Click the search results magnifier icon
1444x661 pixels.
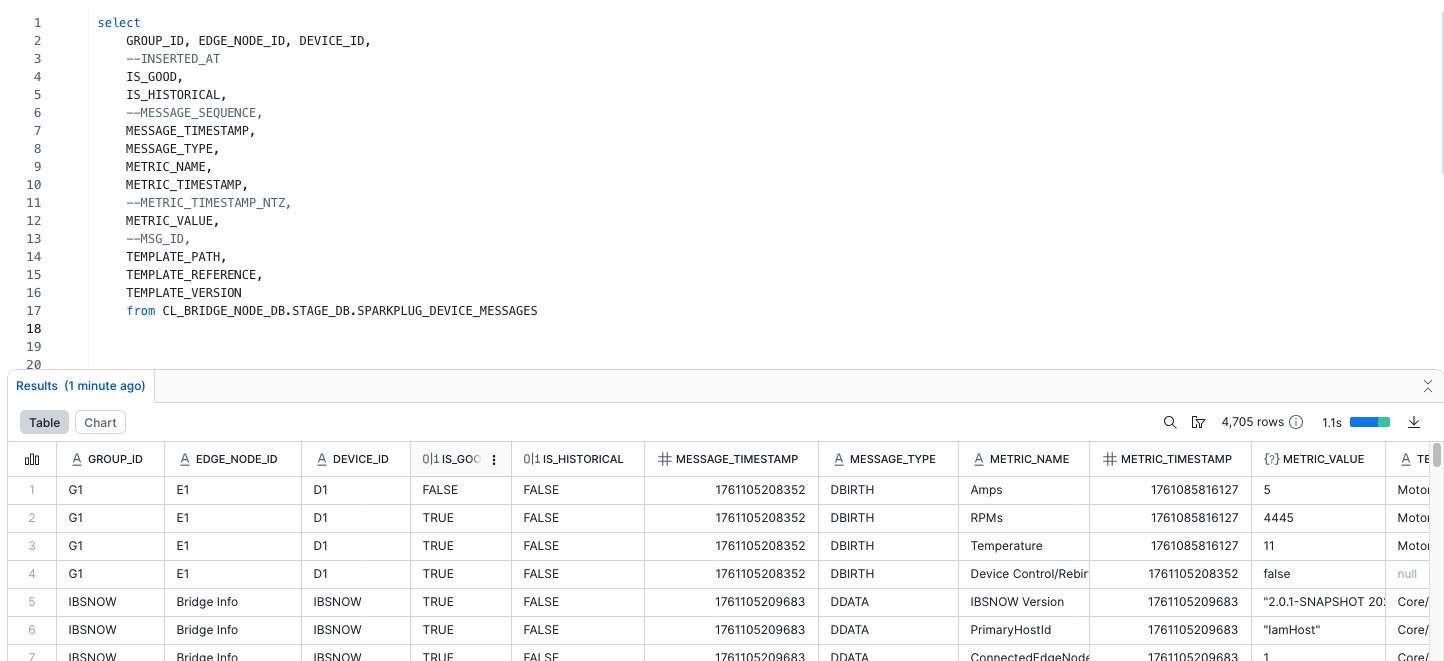(x=1170, y=422)
